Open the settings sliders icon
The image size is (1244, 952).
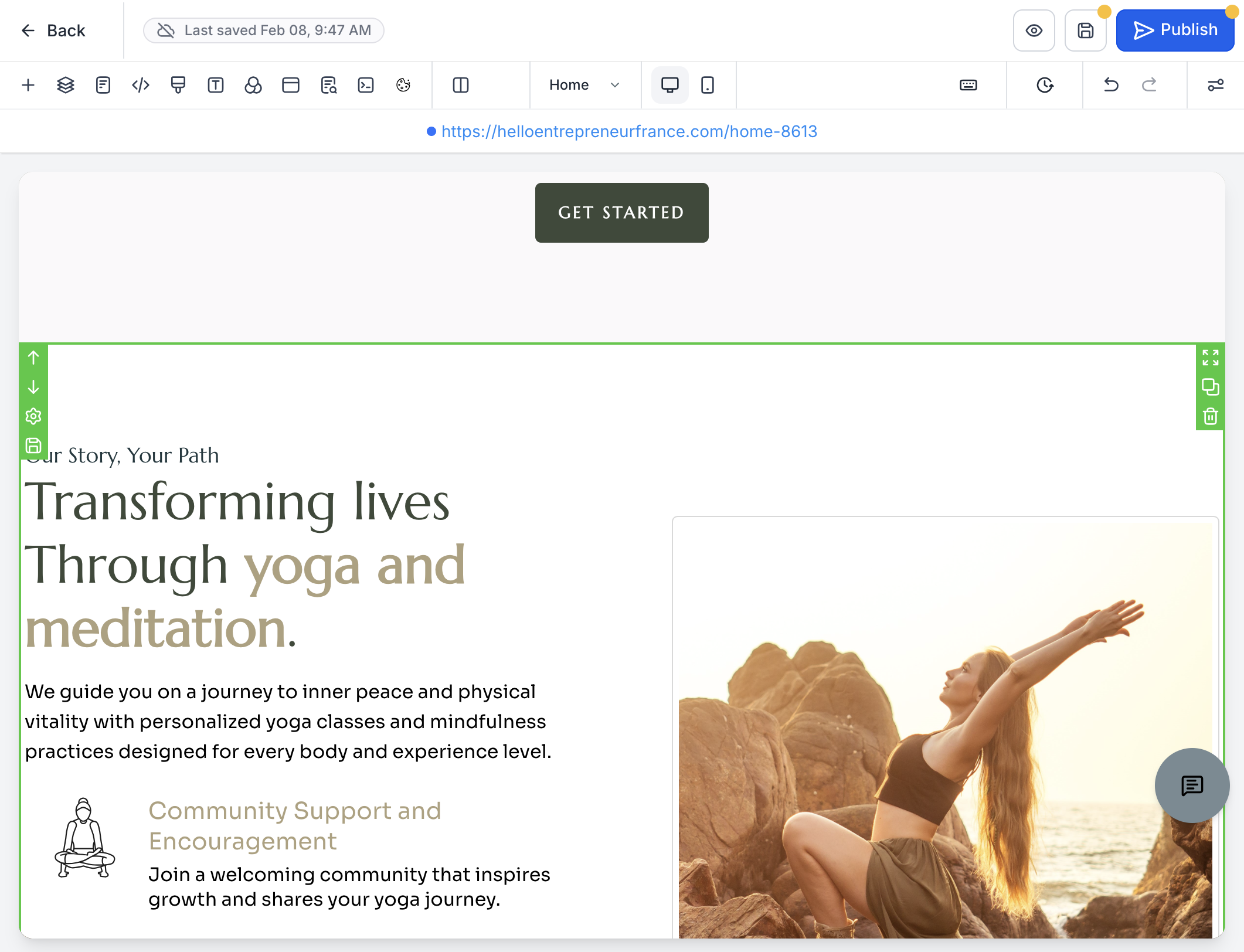click(x=1216, y=86)
